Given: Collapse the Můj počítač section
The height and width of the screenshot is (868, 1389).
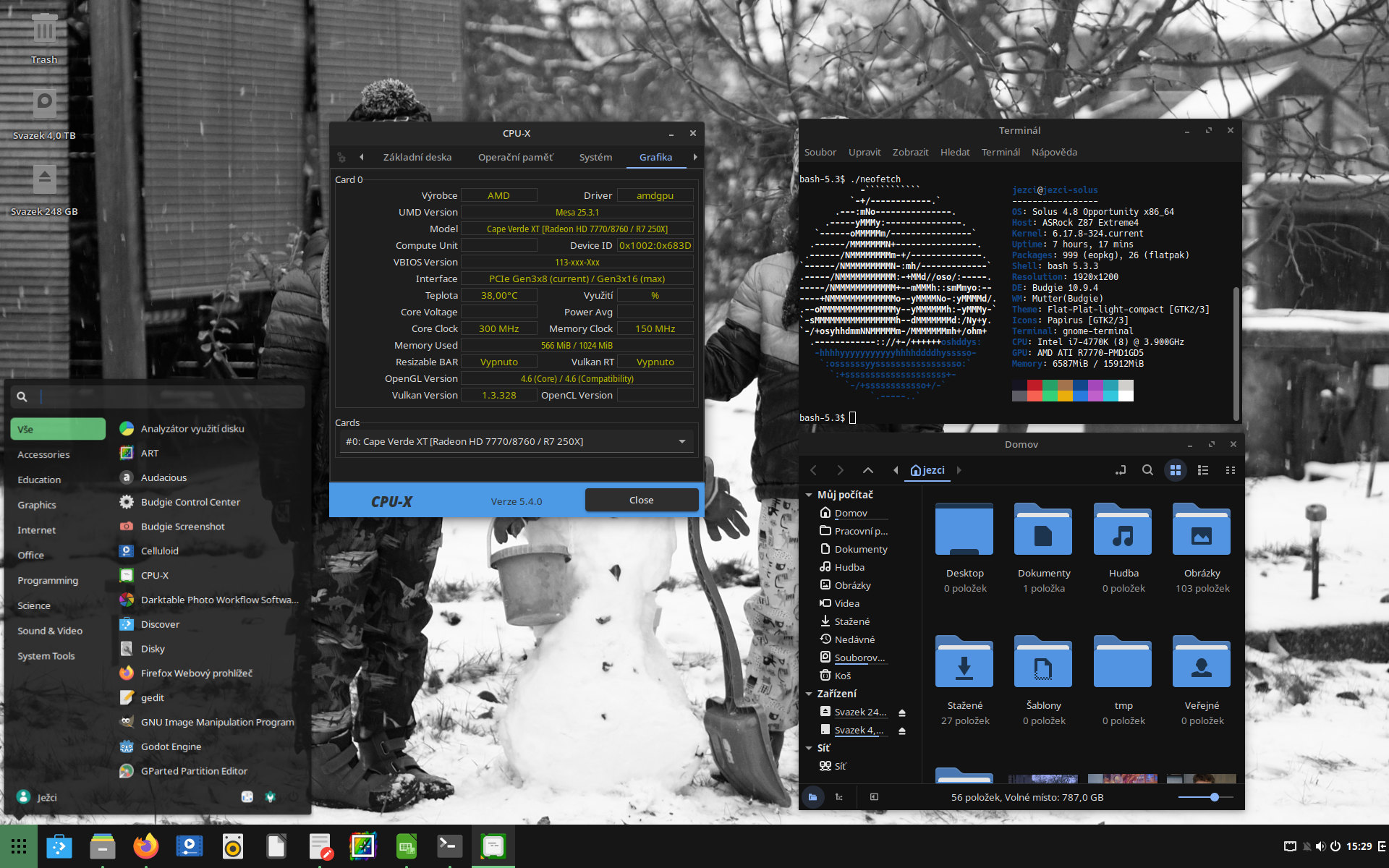Looking at the screenshot, I should (809, 495).
